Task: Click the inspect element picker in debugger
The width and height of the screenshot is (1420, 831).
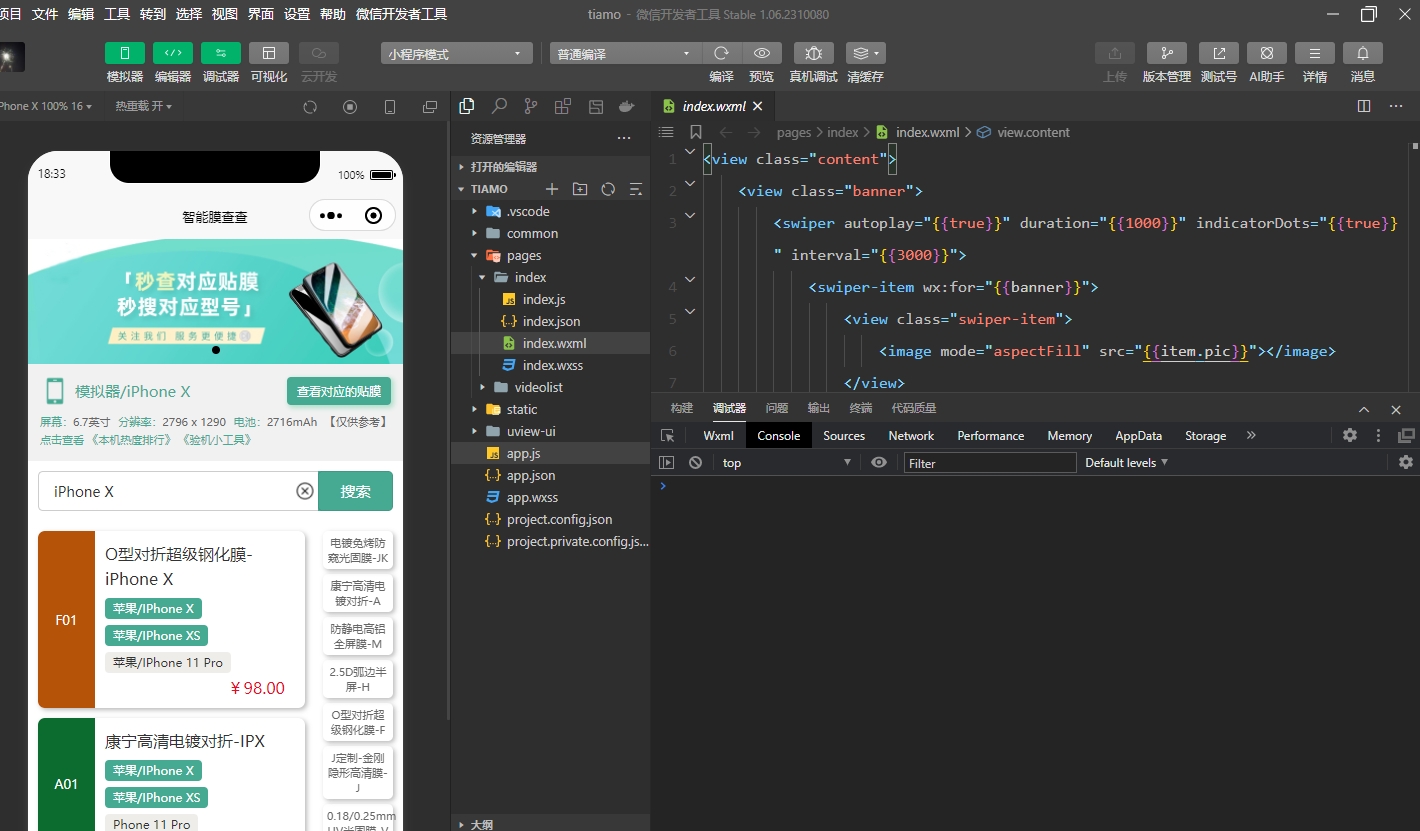Action: click(x=668, y=436)
